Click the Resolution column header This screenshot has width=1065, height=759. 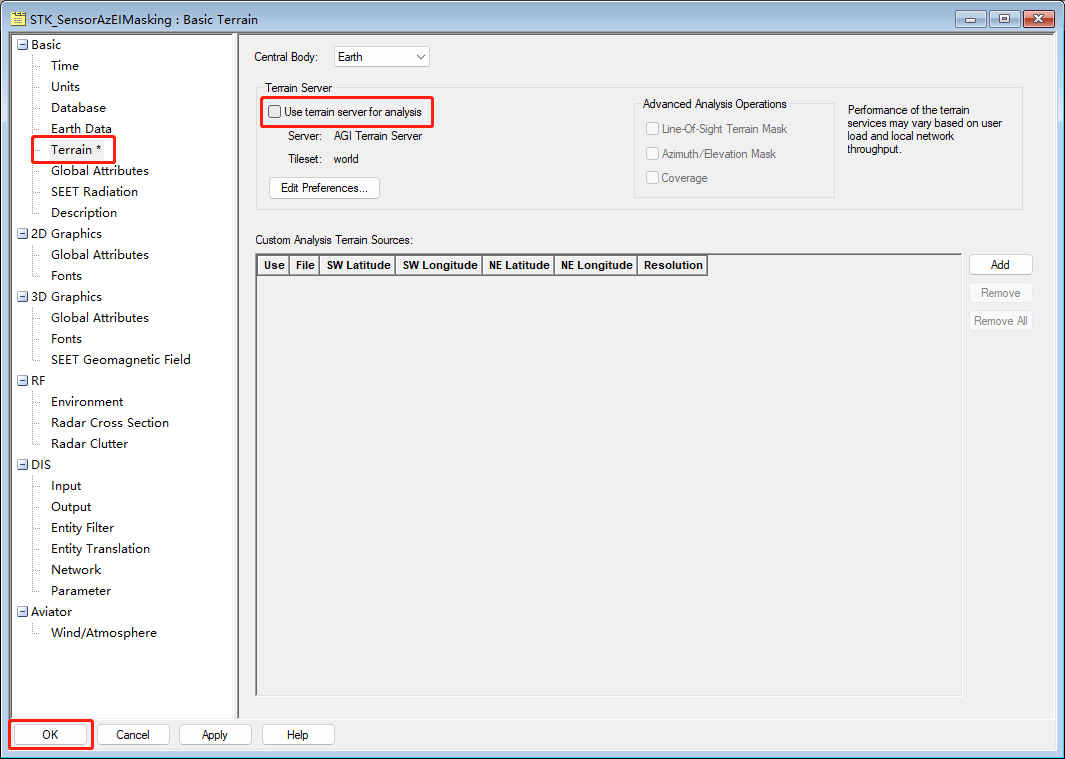coord(673,265)
